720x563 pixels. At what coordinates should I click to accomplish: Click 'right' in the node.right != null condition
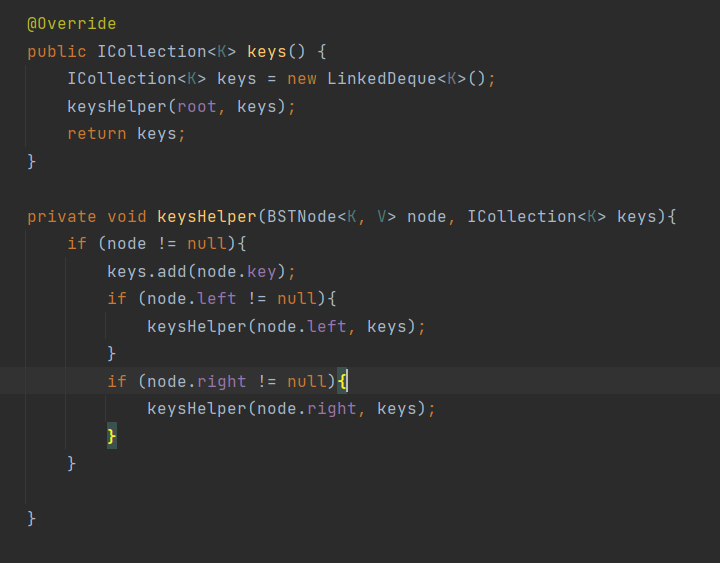point(221,381)
